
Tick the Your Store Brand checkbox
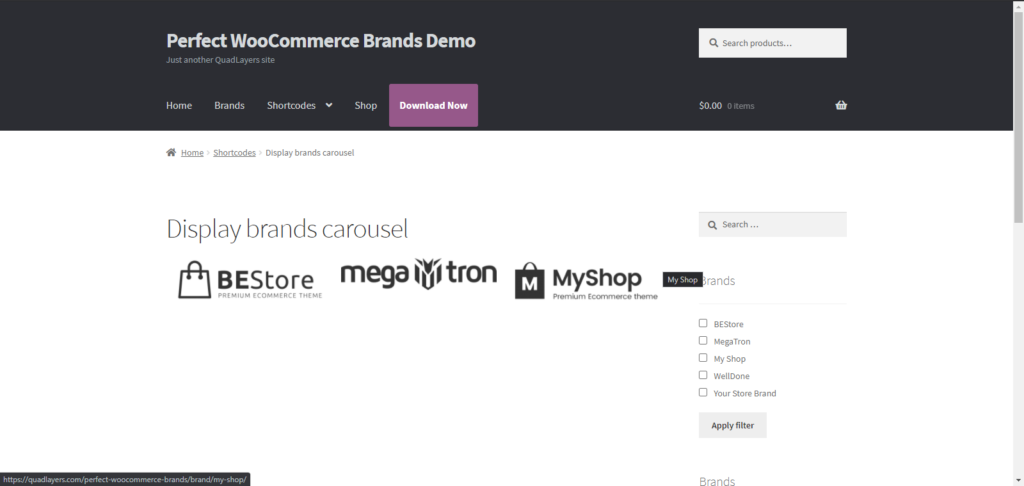[703, 393]
